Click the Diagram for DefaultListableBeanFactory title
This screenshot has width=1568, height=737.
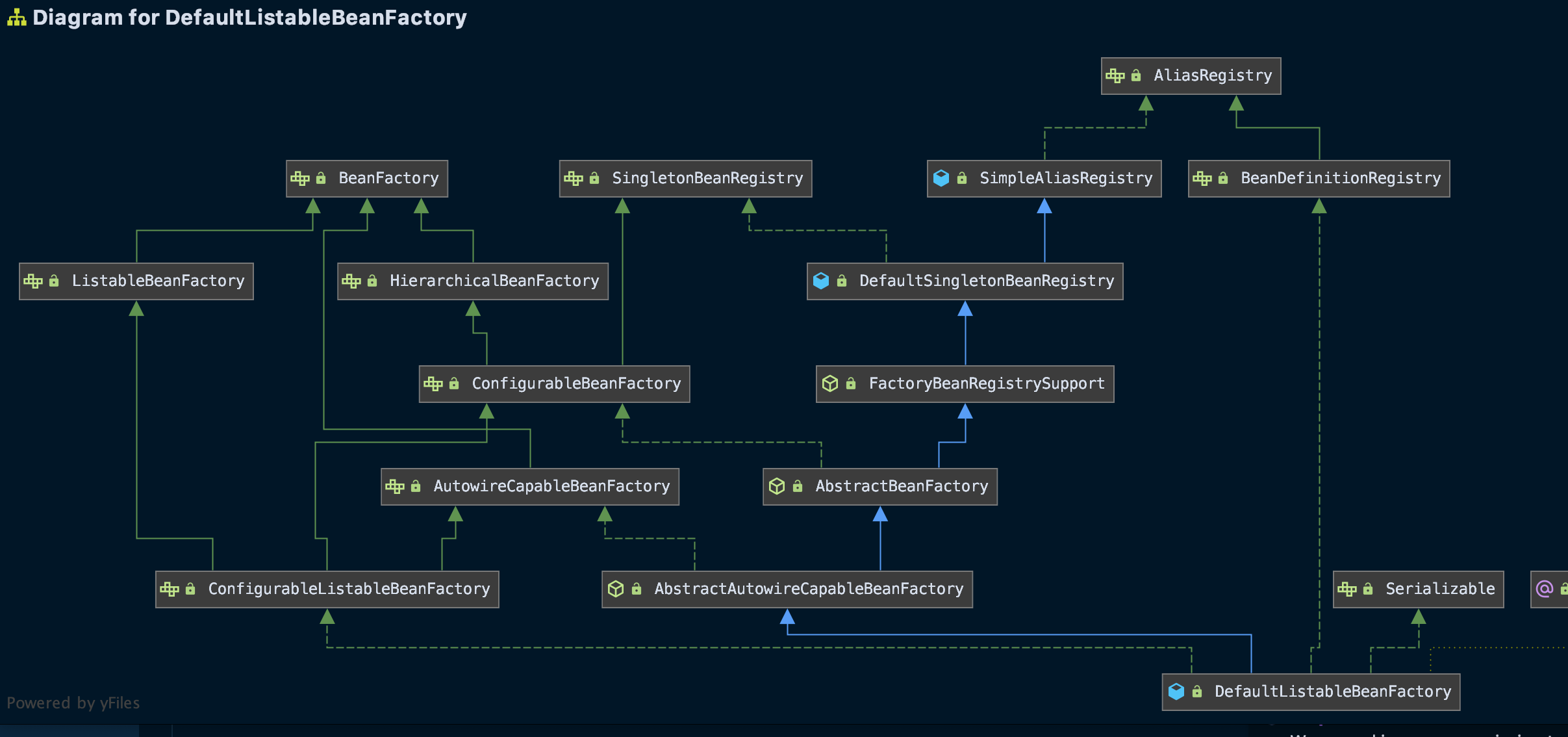249,18
